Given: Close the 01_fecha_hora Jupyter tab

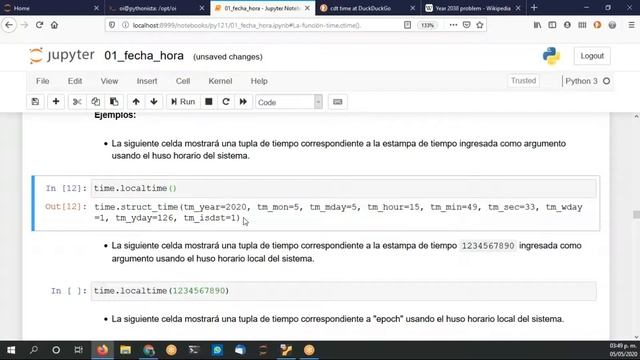Looking at the screenshot, I should pos(307,8).
